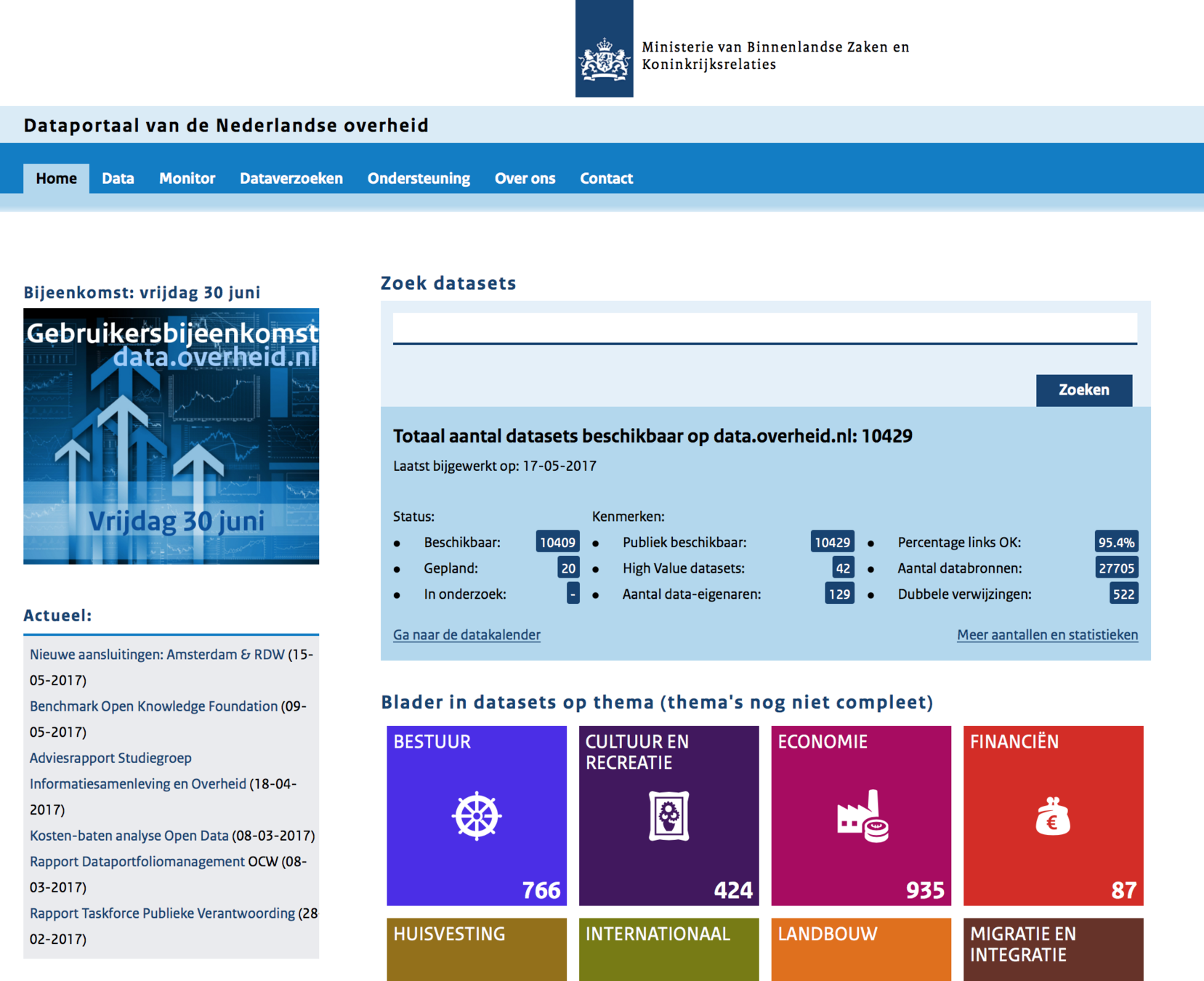Click the framed painting icon for Cultuur en Recreatie
Viewport: 1204px width, 981px height.
[x=668, y=816]
